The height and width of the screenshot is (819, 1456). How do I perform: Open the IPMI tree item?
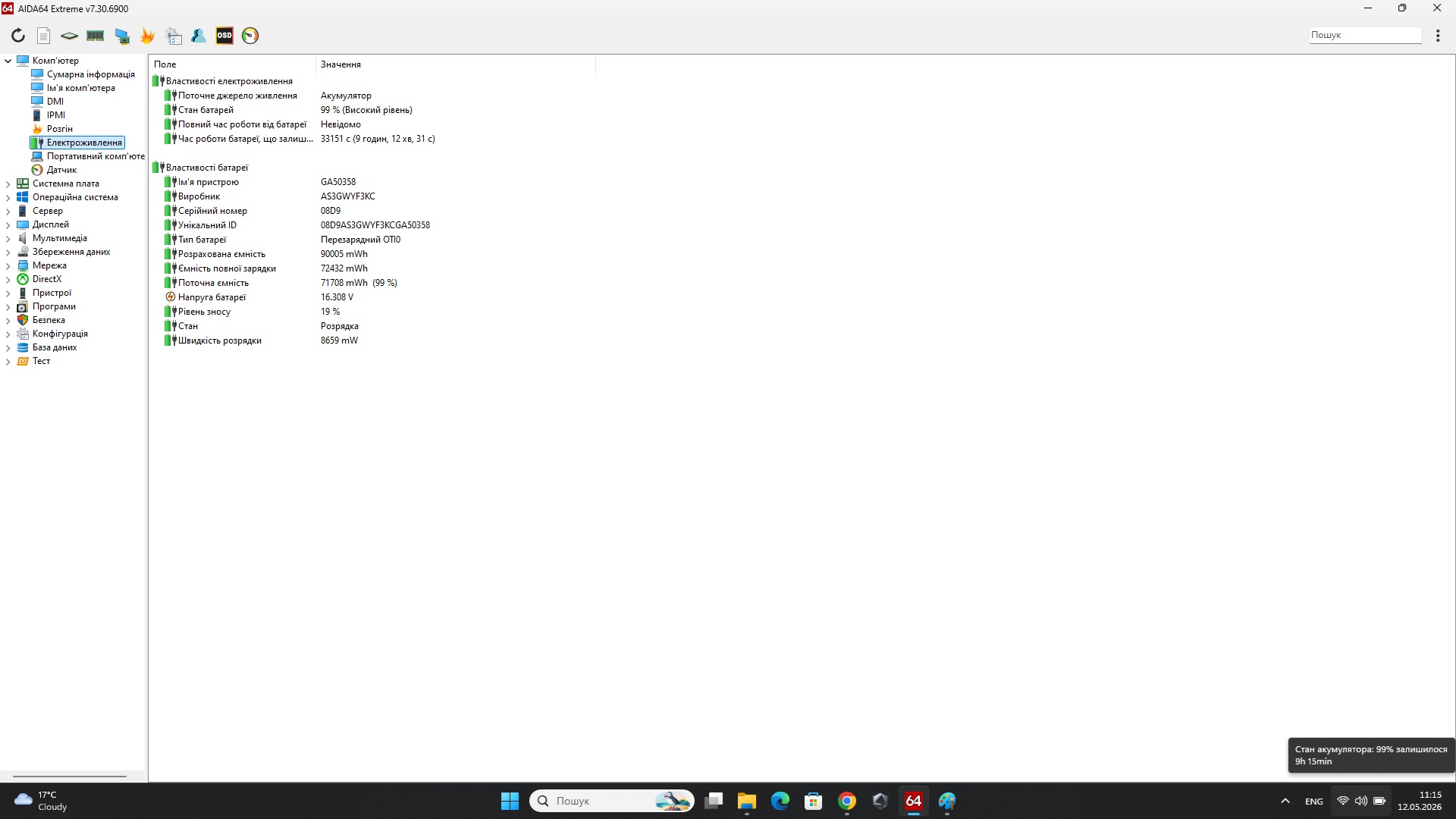(x=55, y=115)
